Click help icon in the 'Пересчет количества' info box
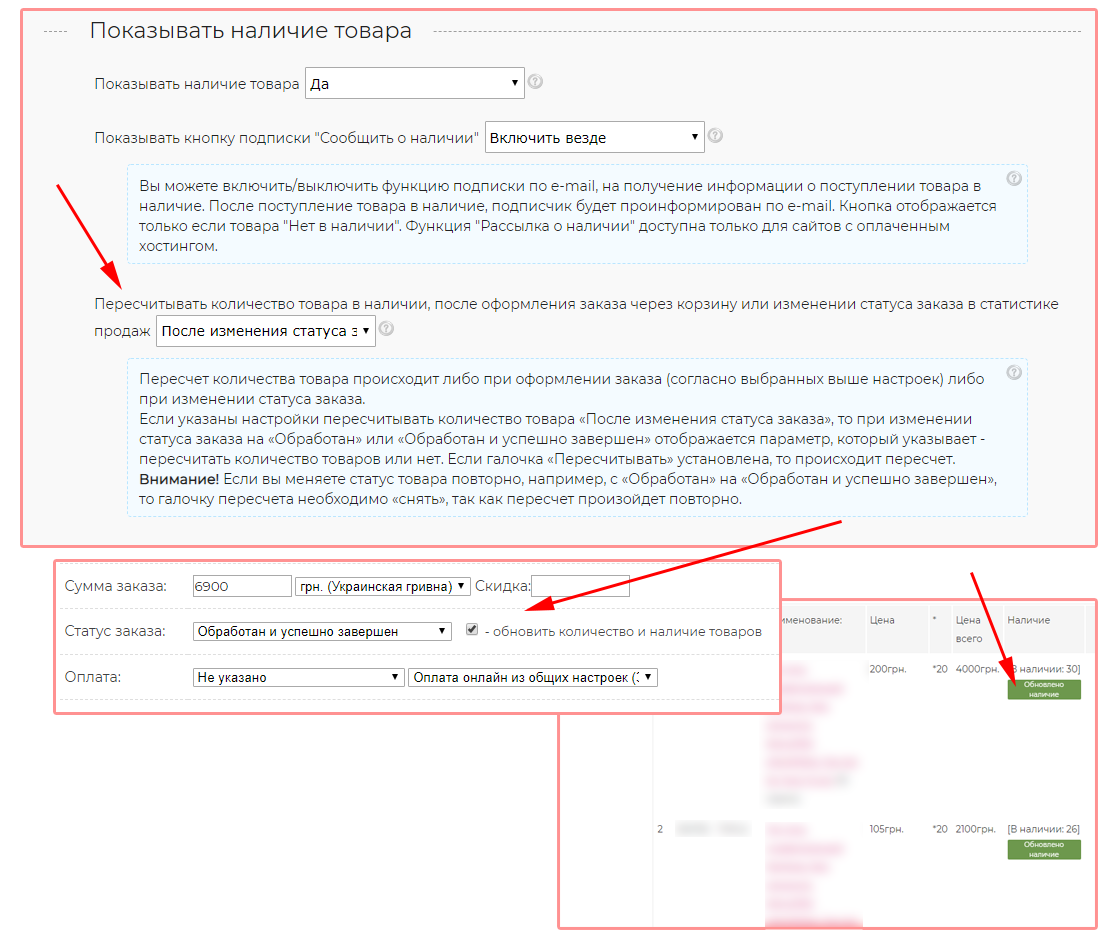This screenshot has width=1118, height=938. point(1014,373)
